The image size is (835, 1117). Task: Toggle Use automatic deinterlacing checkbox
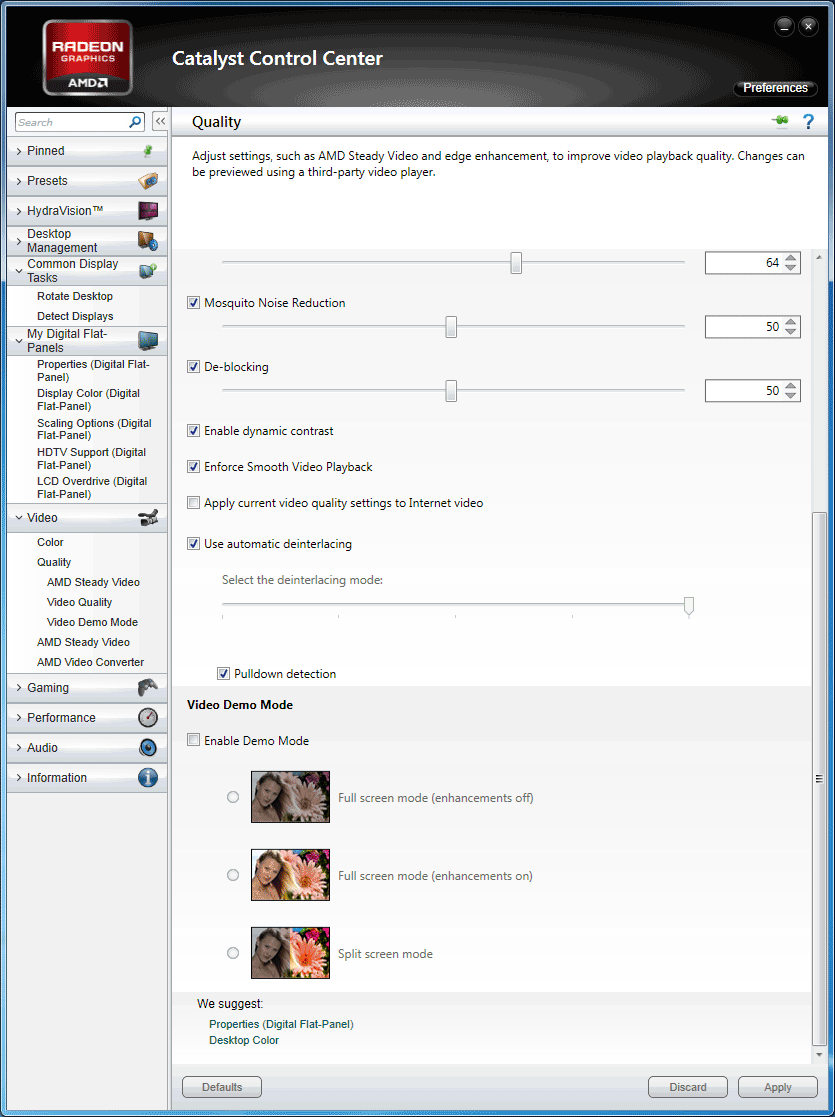pos(193,544)
